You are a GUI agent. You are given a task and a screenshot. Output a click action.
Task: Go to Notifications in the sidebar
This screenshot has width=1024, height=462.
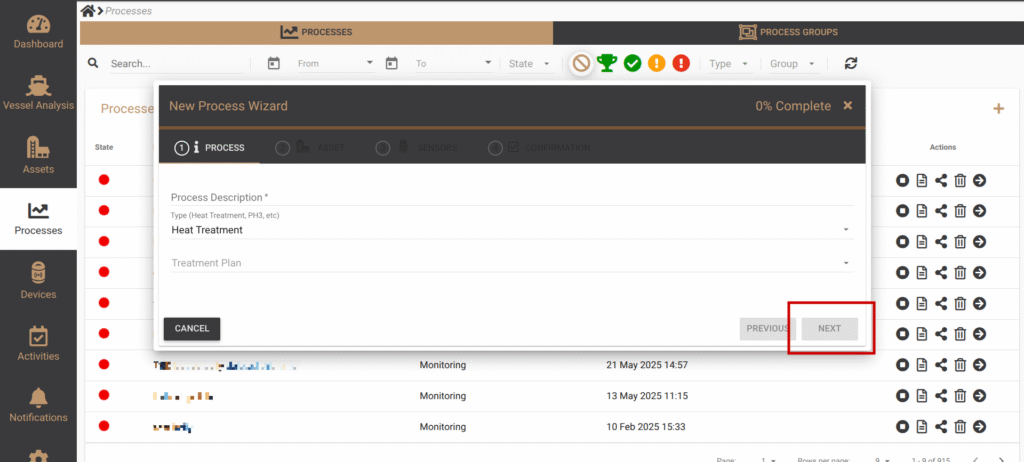point(38,404)
